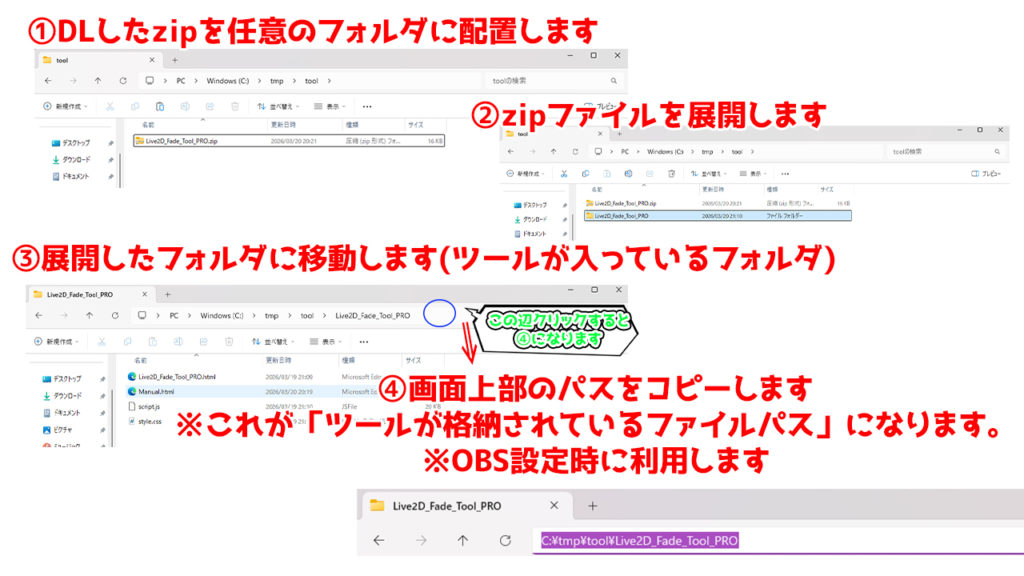Click the プレビュー preview pane button
Screen dimensions: 1024x576
point(988,174)
